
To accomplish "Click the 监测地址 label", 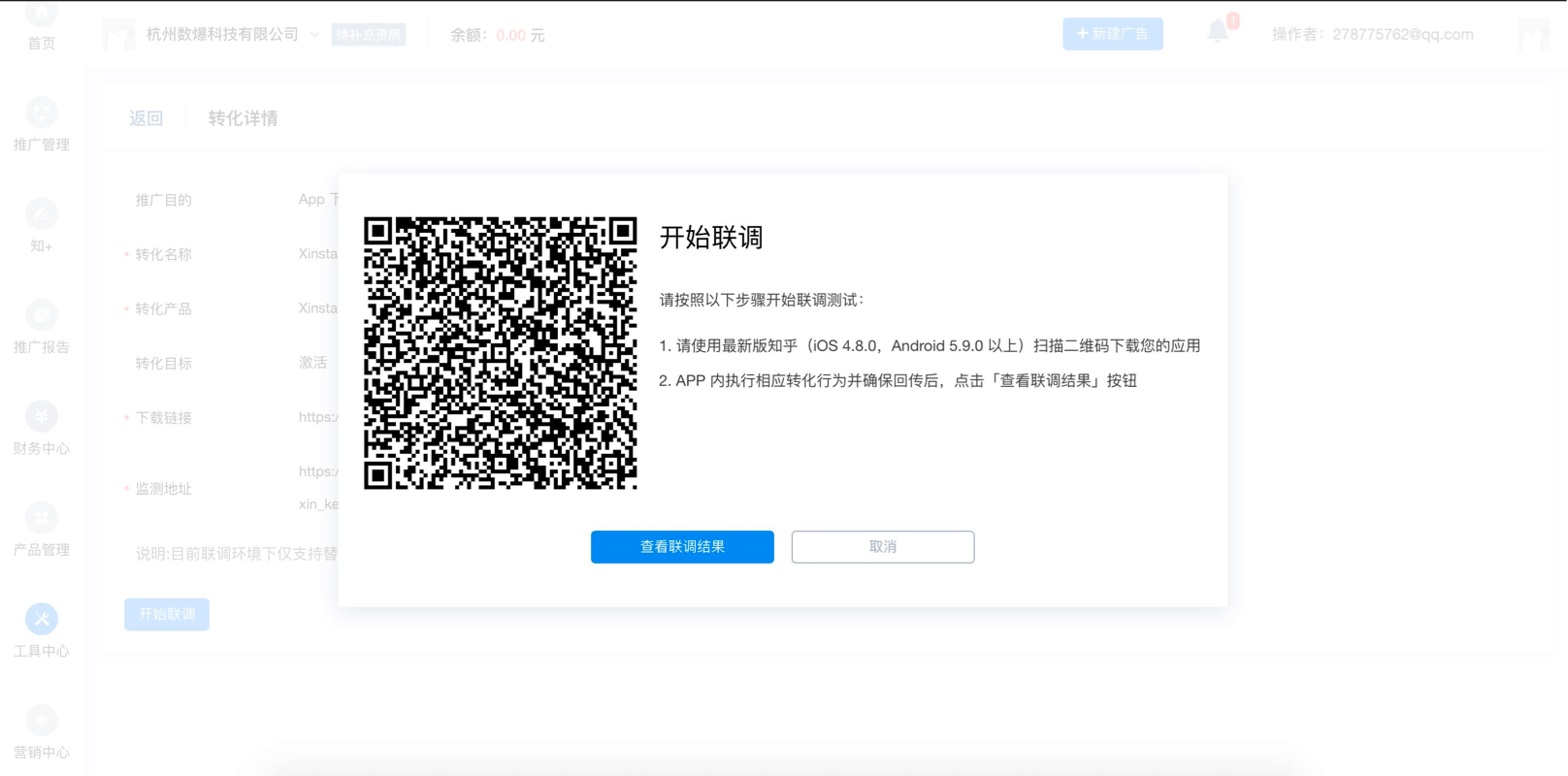I will click(x=164, y=489).
